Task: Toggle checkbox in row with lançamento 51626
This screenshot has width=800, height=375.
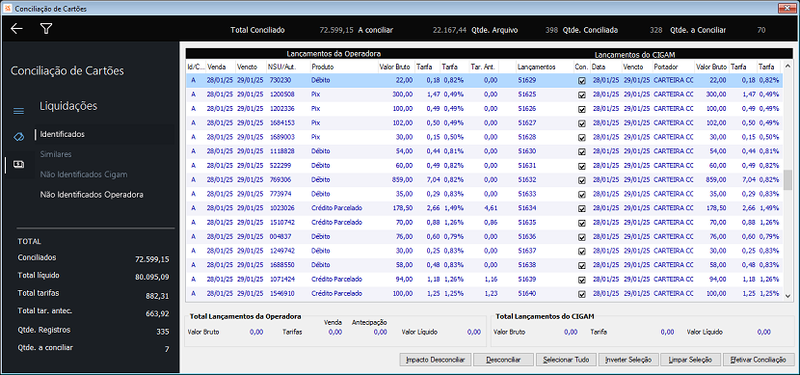Action: [x=582, y=109]
